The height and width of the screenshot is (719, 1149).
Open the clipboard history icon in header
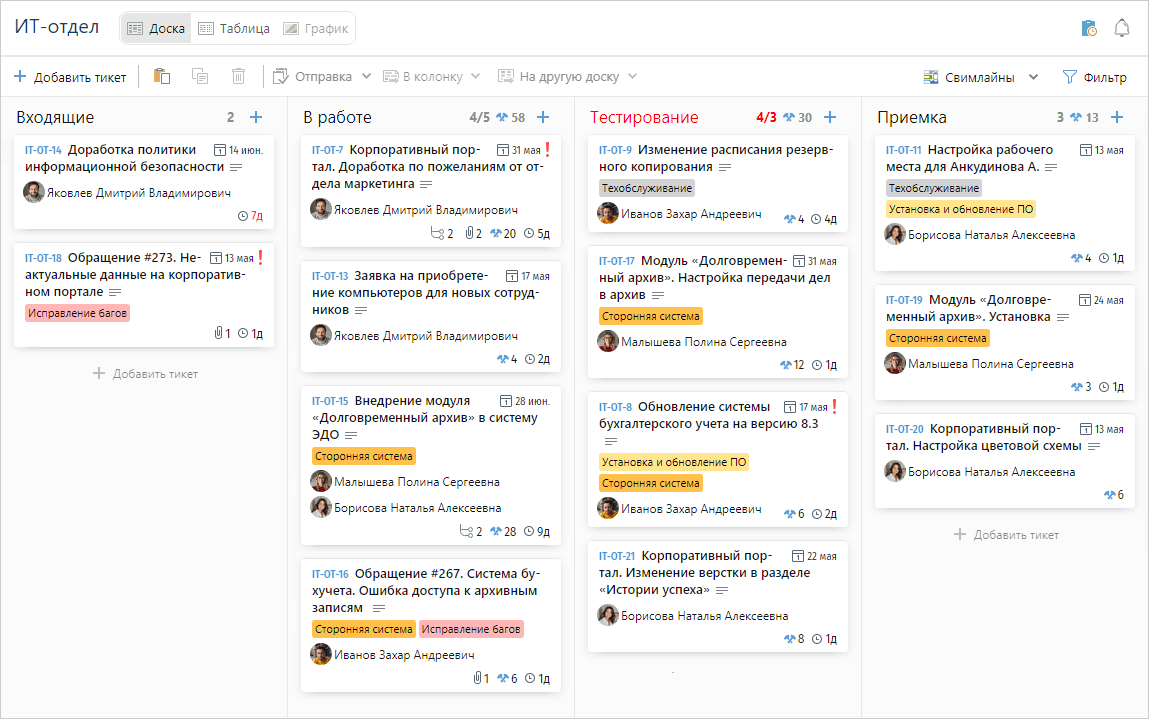click(x=1089, y=28)
